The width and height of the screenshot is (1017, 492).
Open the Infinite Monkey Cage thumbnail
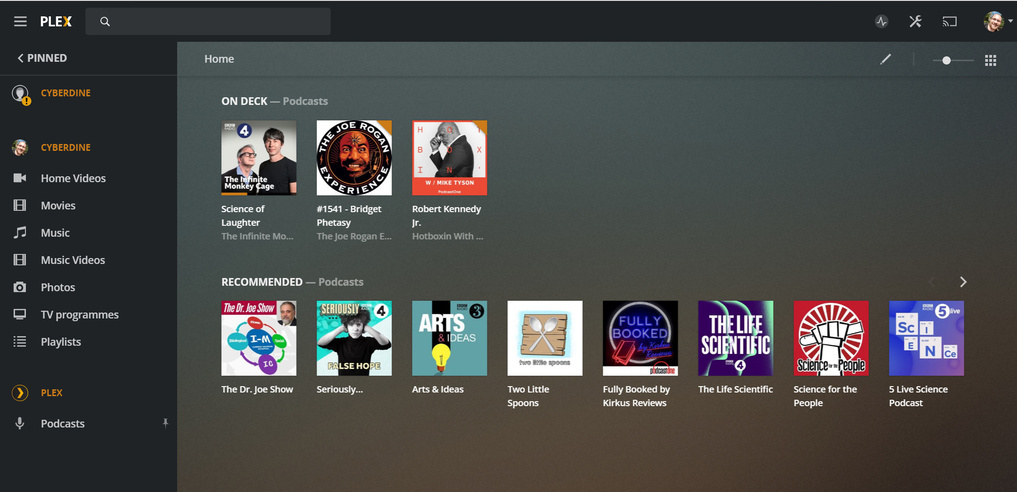259,158
